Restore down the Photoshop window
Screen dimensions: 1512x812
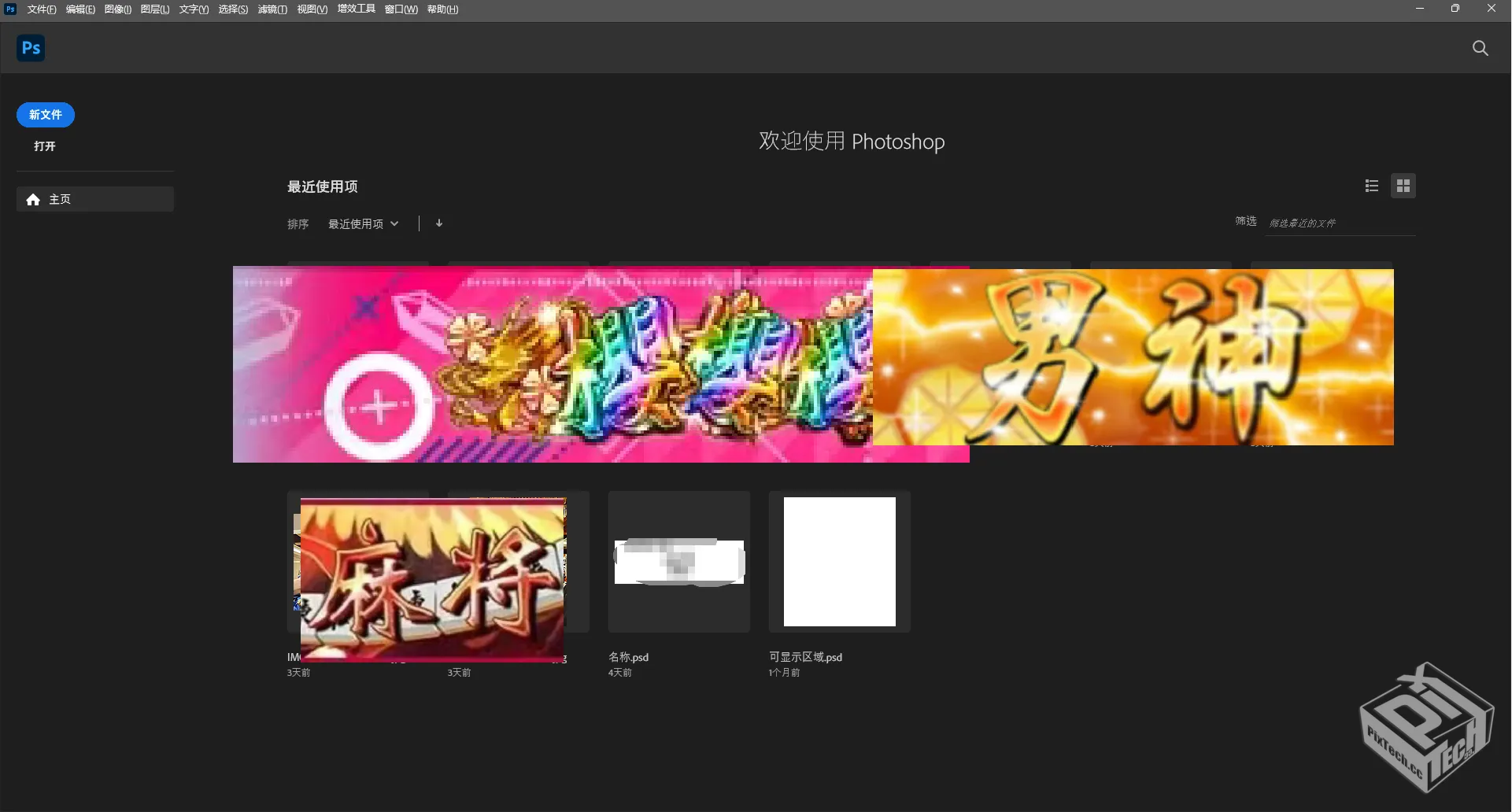[1455, 9]
